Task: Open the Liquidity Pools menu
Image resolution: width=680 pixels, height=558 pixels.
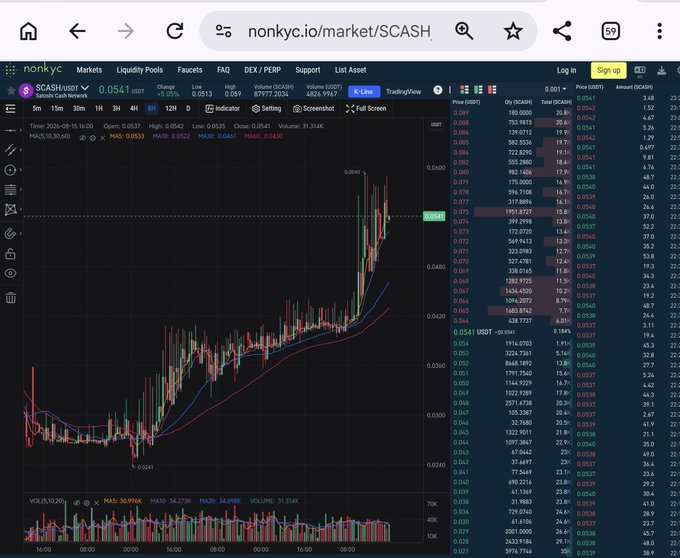Action: point(140,70)
